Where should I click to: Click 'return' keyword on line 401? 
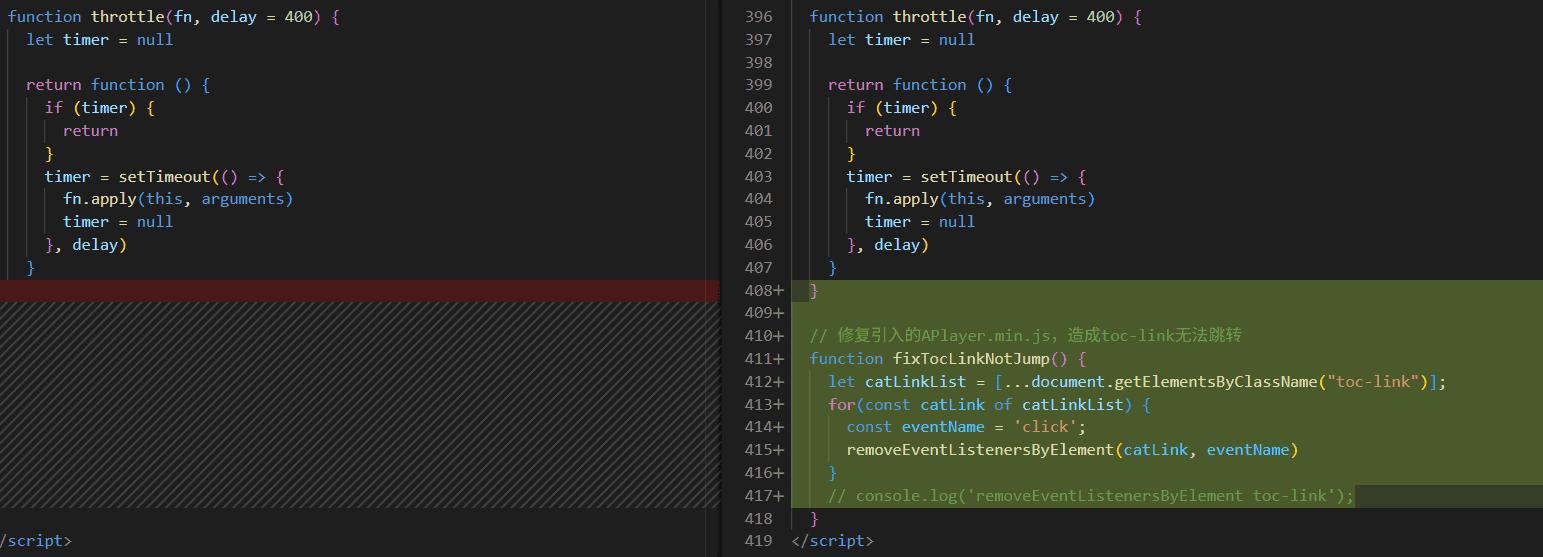coord(892,131)
